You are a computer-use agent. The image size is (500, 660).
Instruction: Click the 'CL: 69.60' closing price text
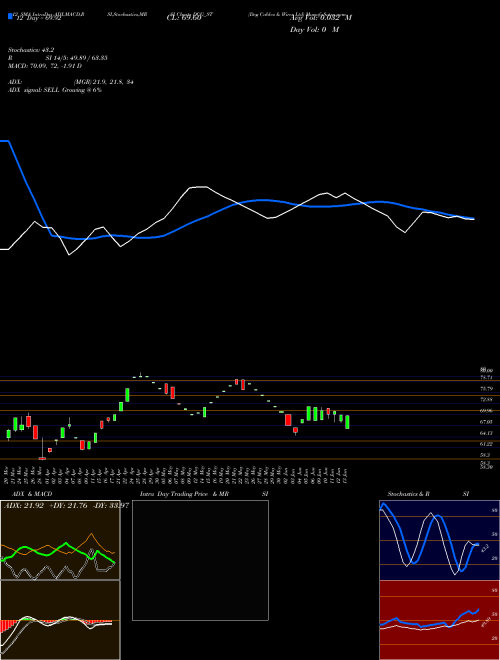click(185, 18)
